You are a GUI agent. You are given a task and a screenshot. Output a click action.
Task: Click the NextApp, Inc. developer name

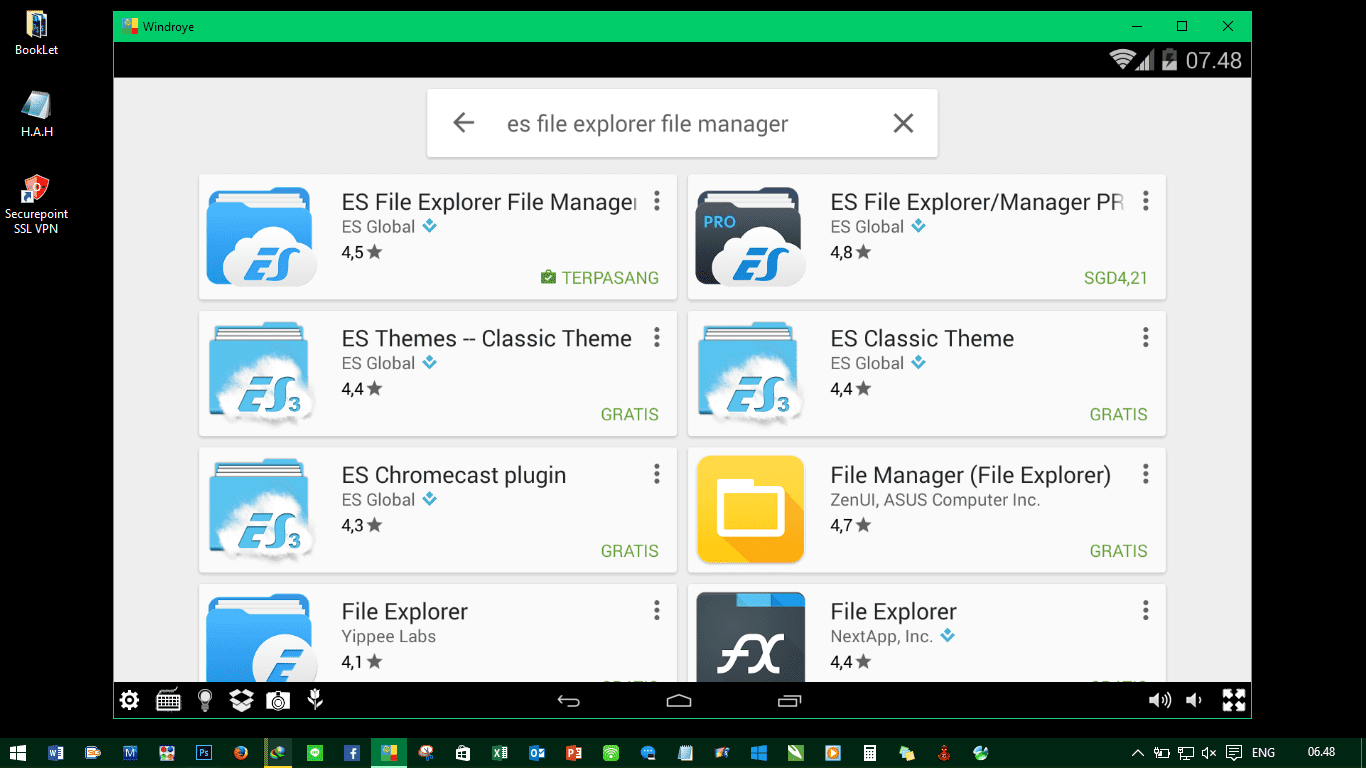point(882,636)
